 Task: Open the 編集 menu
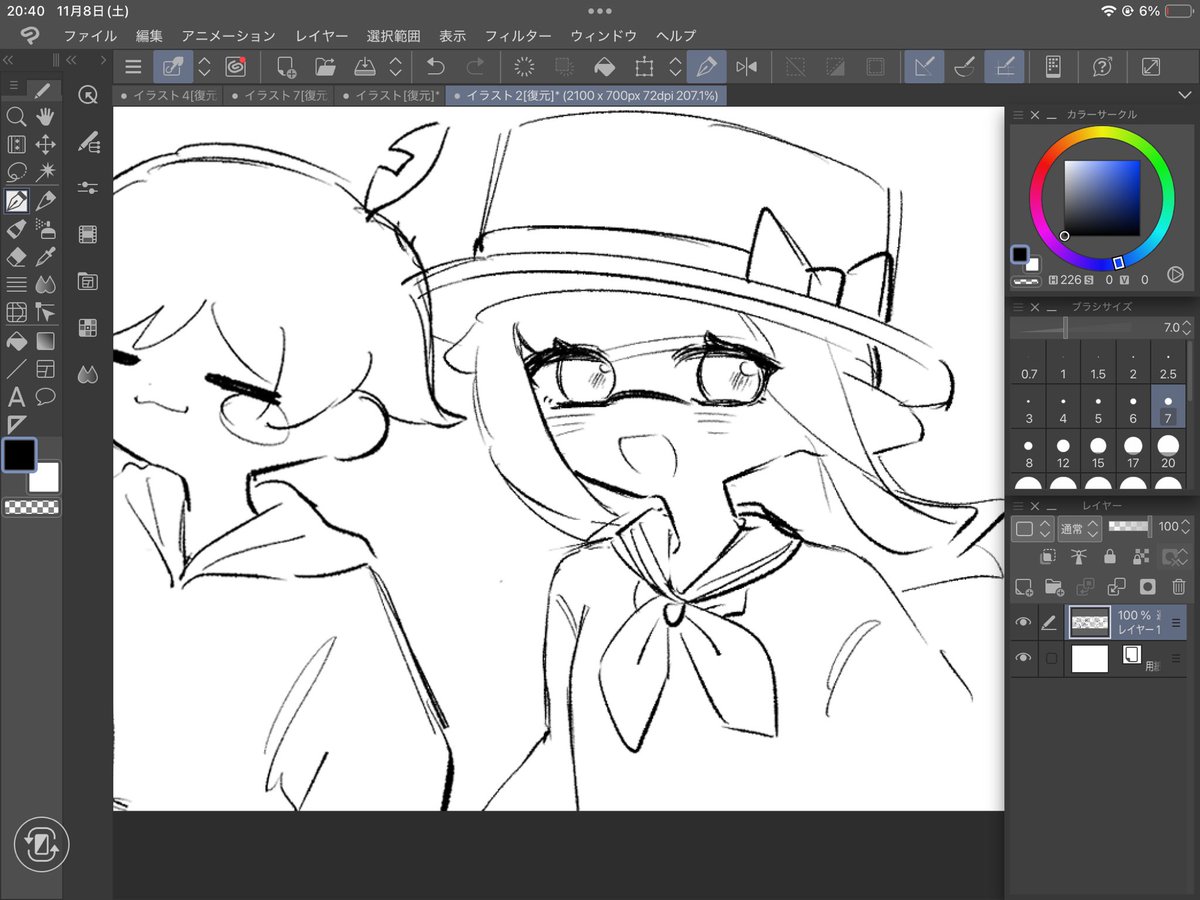coord(149,36)
